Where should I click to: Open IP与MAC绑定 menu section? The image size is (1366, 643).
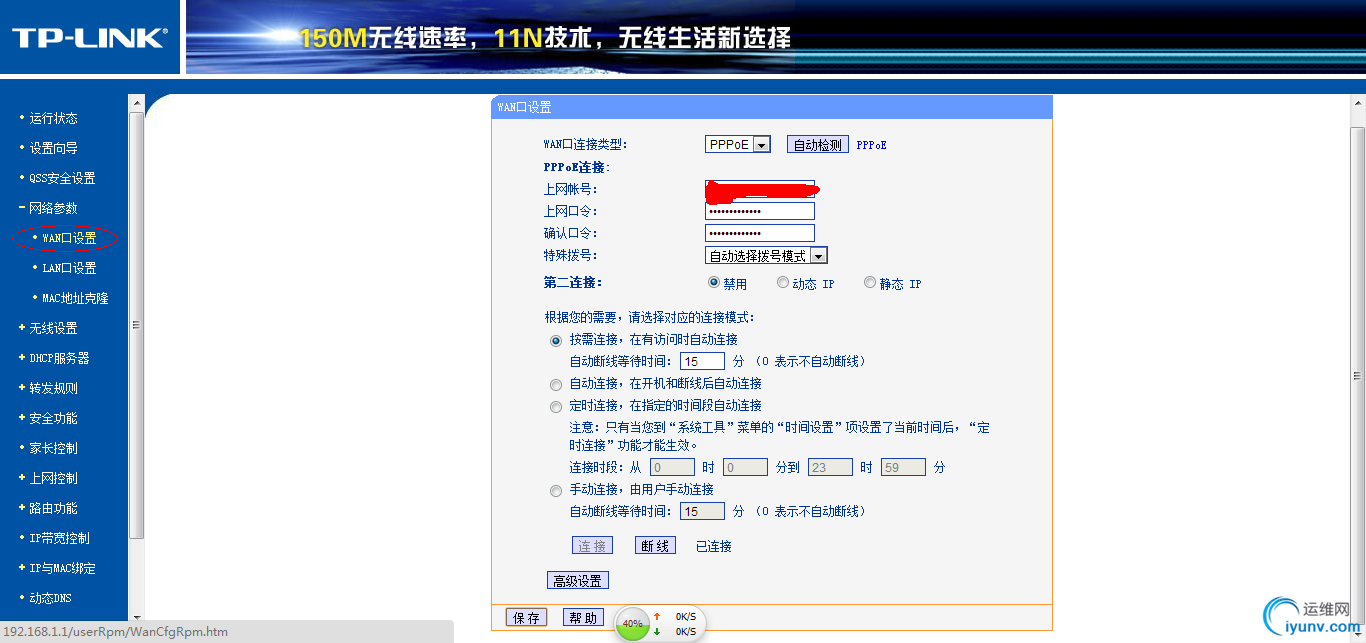pyautogui.click(x=62, y=568)
